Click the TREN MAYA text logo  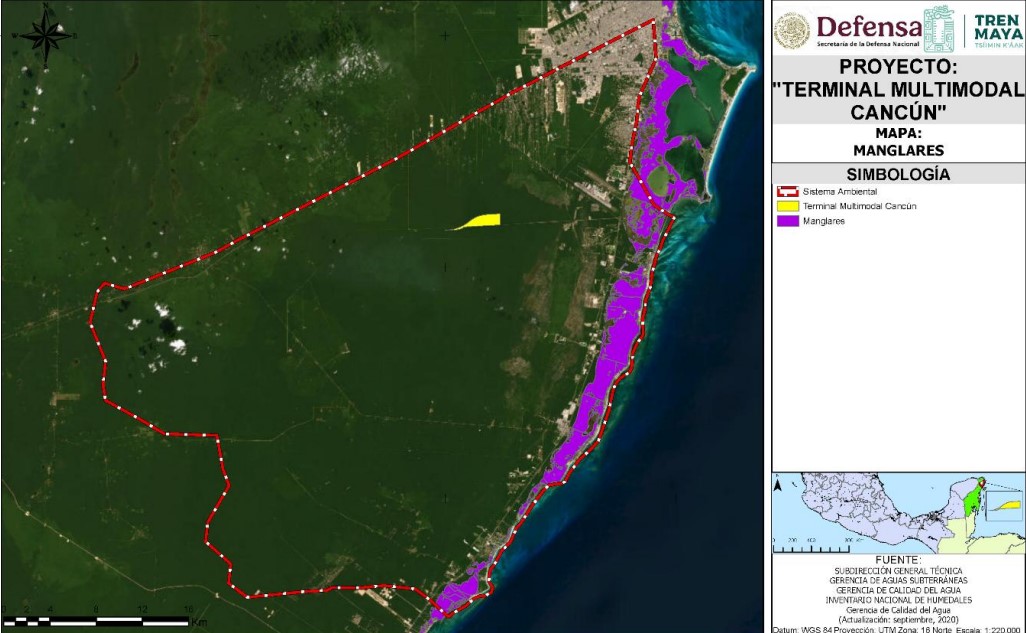[x=997, y=30]
